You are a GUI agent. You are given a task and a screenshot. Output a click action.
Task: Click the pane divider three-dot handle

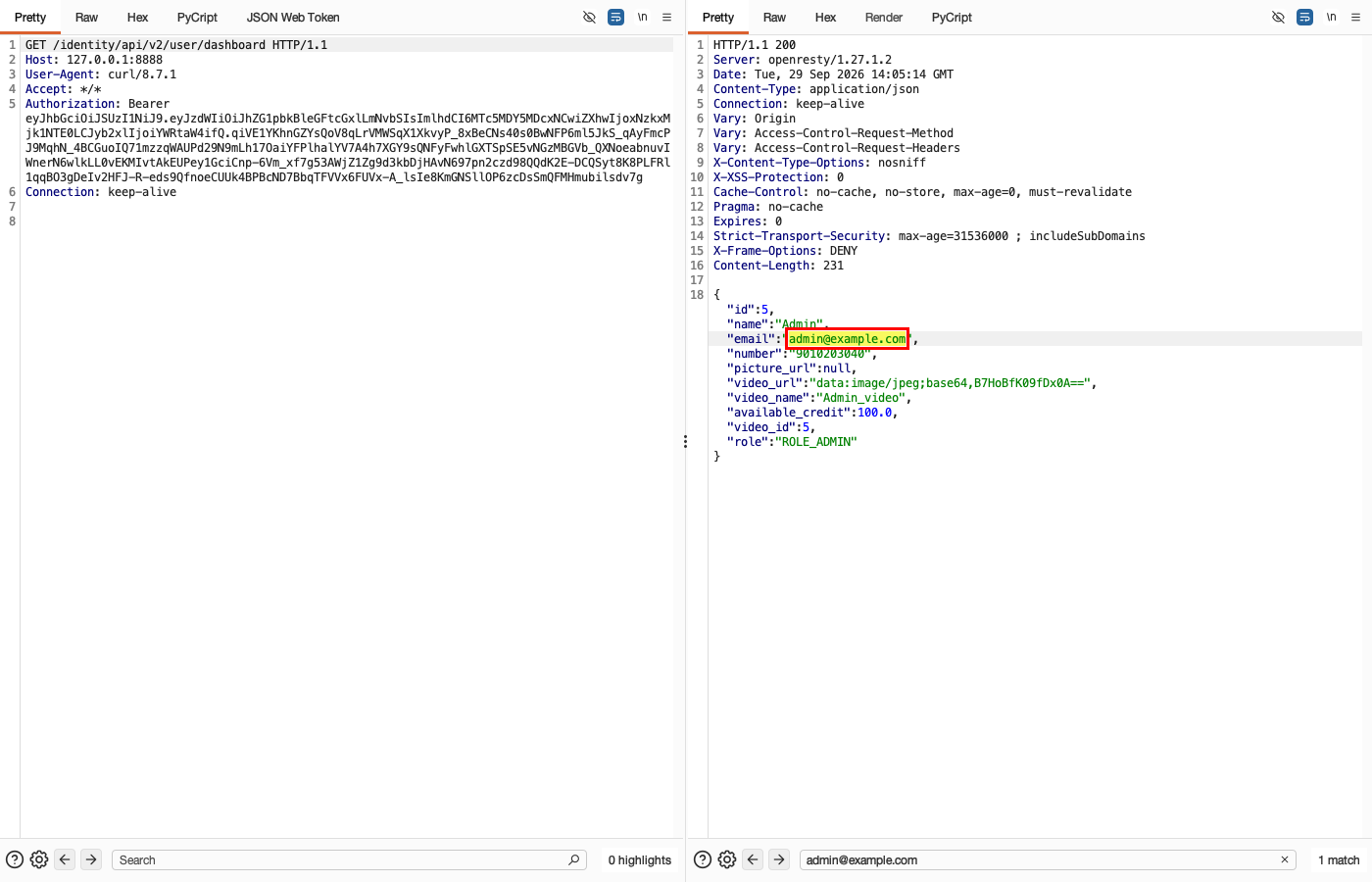tap(685, 442)
